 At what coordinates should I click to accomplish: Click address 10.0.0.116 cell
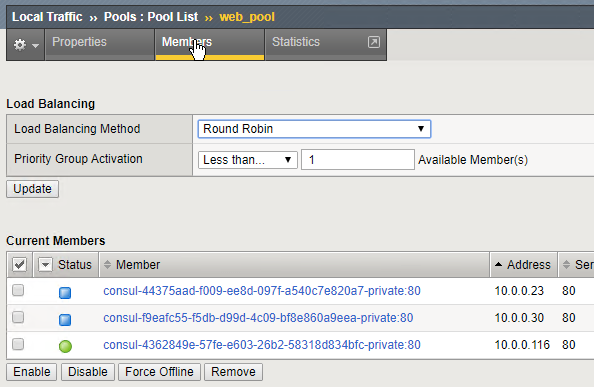pyautogui.click(x=522, y=345)
